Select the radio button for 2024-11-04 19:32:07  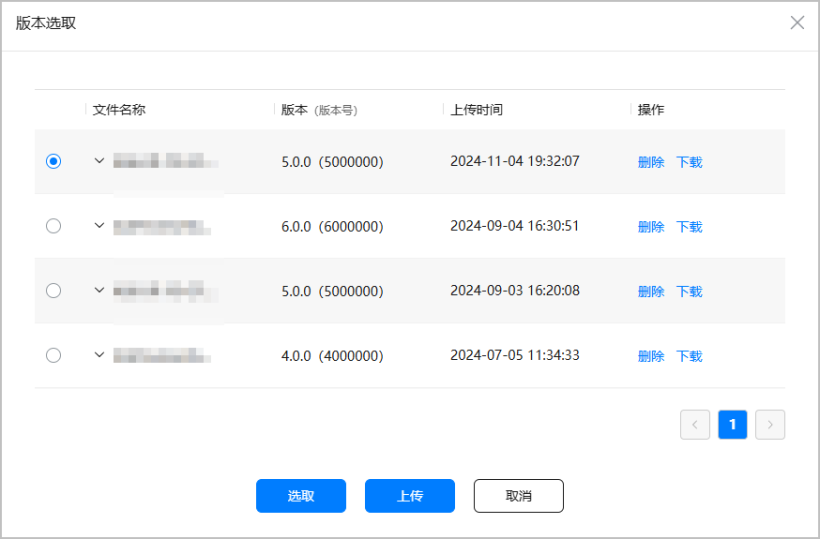tap(53, 161)
